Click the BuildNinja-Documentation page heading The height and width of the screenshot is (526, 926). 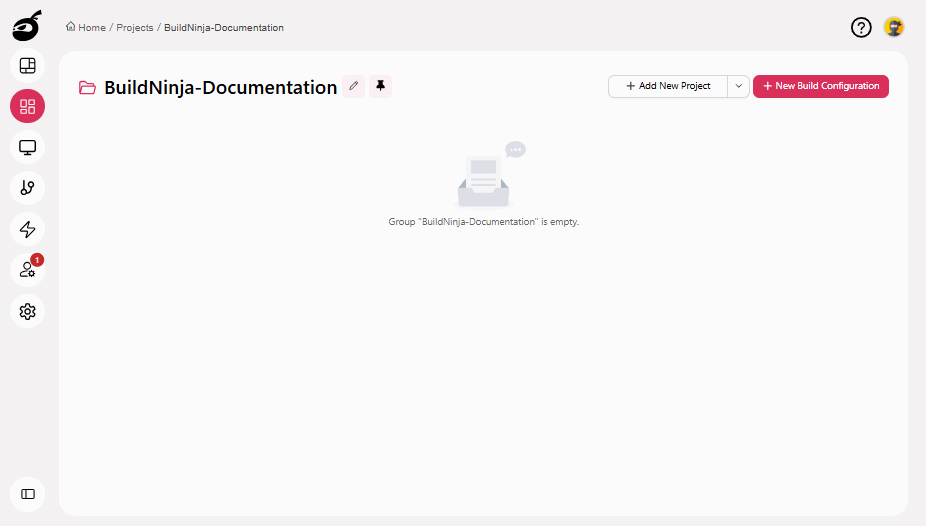coord(220,87)
